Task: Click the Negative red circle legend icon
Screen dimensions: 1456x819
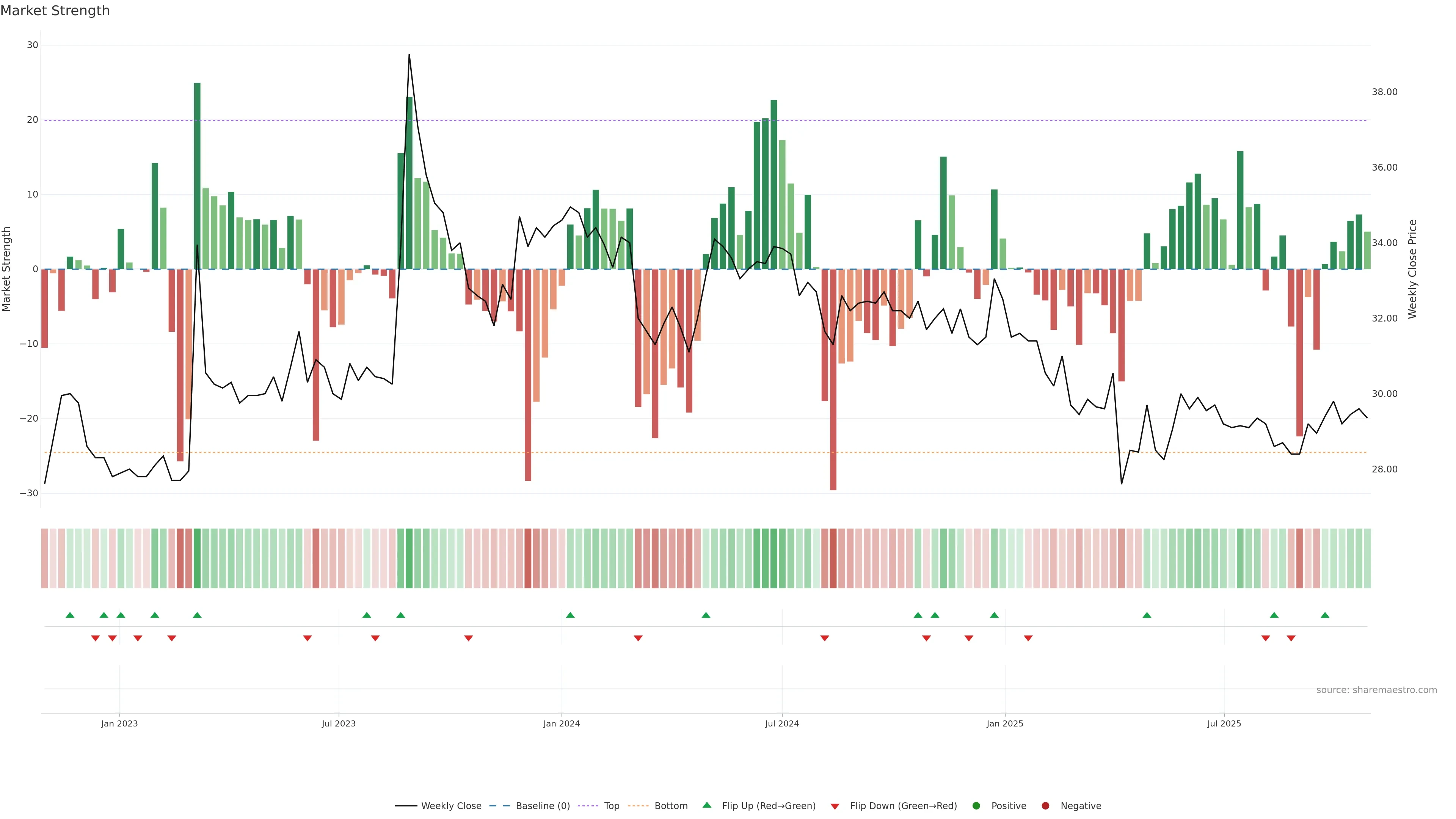Action: [x=1045, y=806]
